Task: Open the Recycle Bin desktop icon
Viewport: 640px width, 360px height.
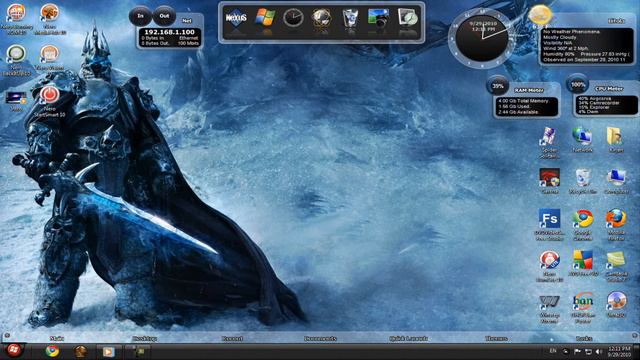Action: coord(582,181)
